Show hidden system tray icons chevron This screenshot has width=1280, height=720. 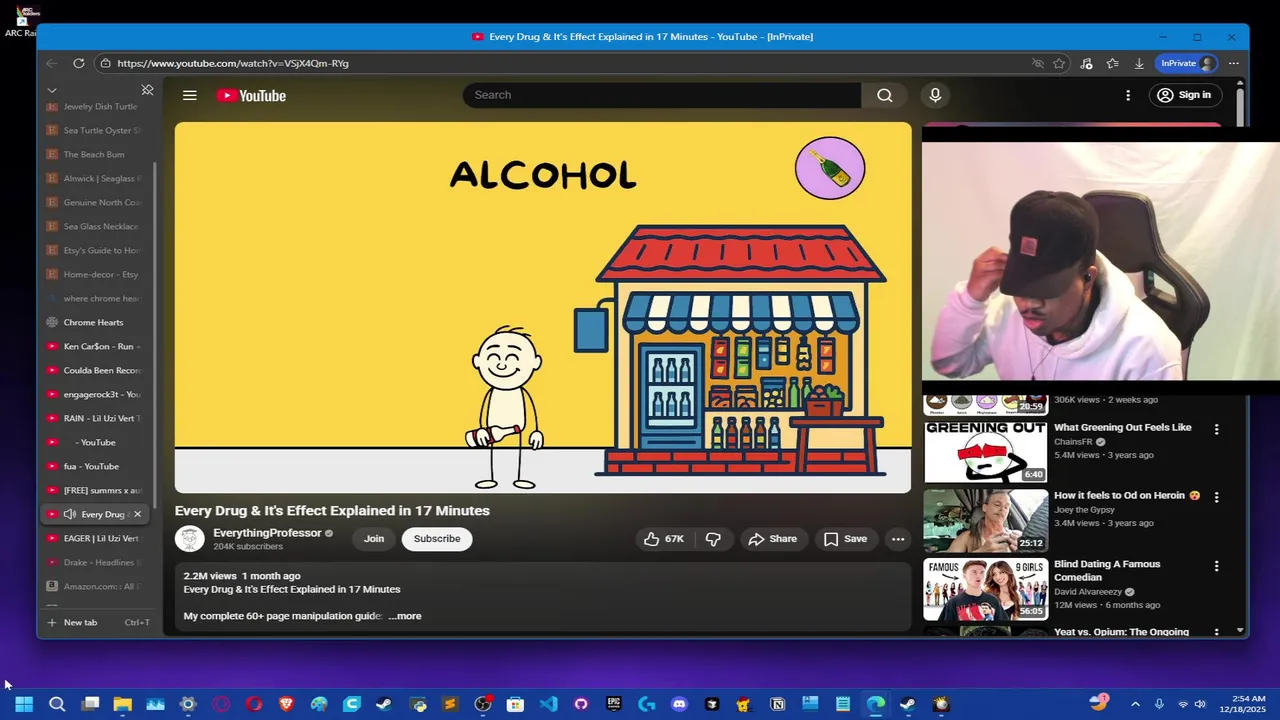point(1135,704)
